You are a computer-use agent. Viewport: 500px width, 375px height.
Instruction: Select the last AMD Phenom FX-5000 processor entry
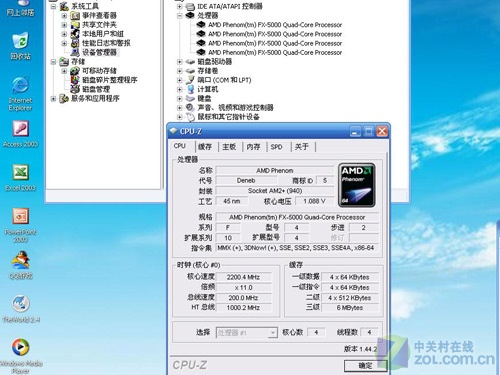click(275, 52)
